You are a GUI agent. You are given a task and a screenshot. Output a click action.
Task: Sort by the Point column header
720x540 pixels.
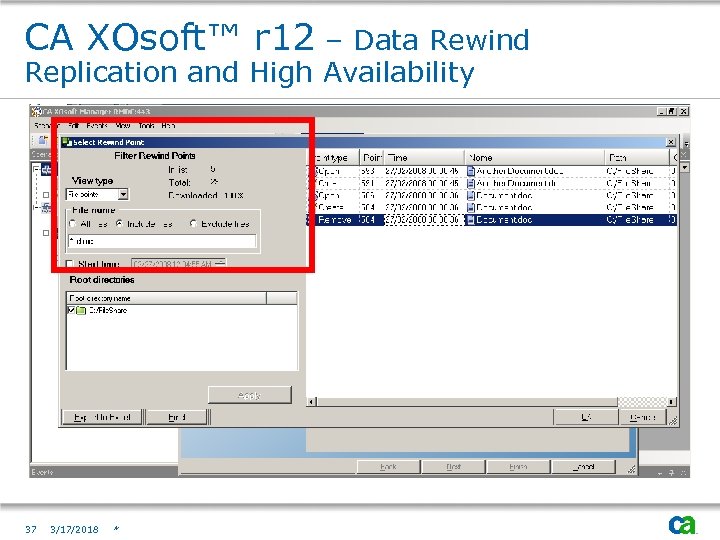pos(372,158)
